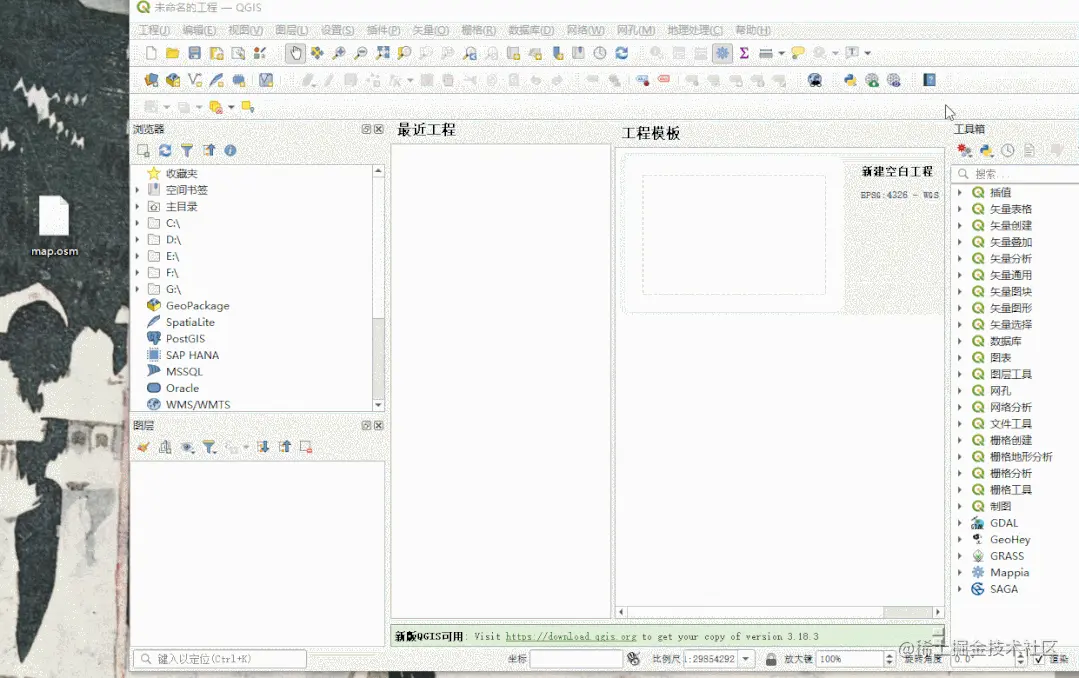Select SAGA provider in toolbox
1079x678 pixels.
click(x=1003, y=589)
